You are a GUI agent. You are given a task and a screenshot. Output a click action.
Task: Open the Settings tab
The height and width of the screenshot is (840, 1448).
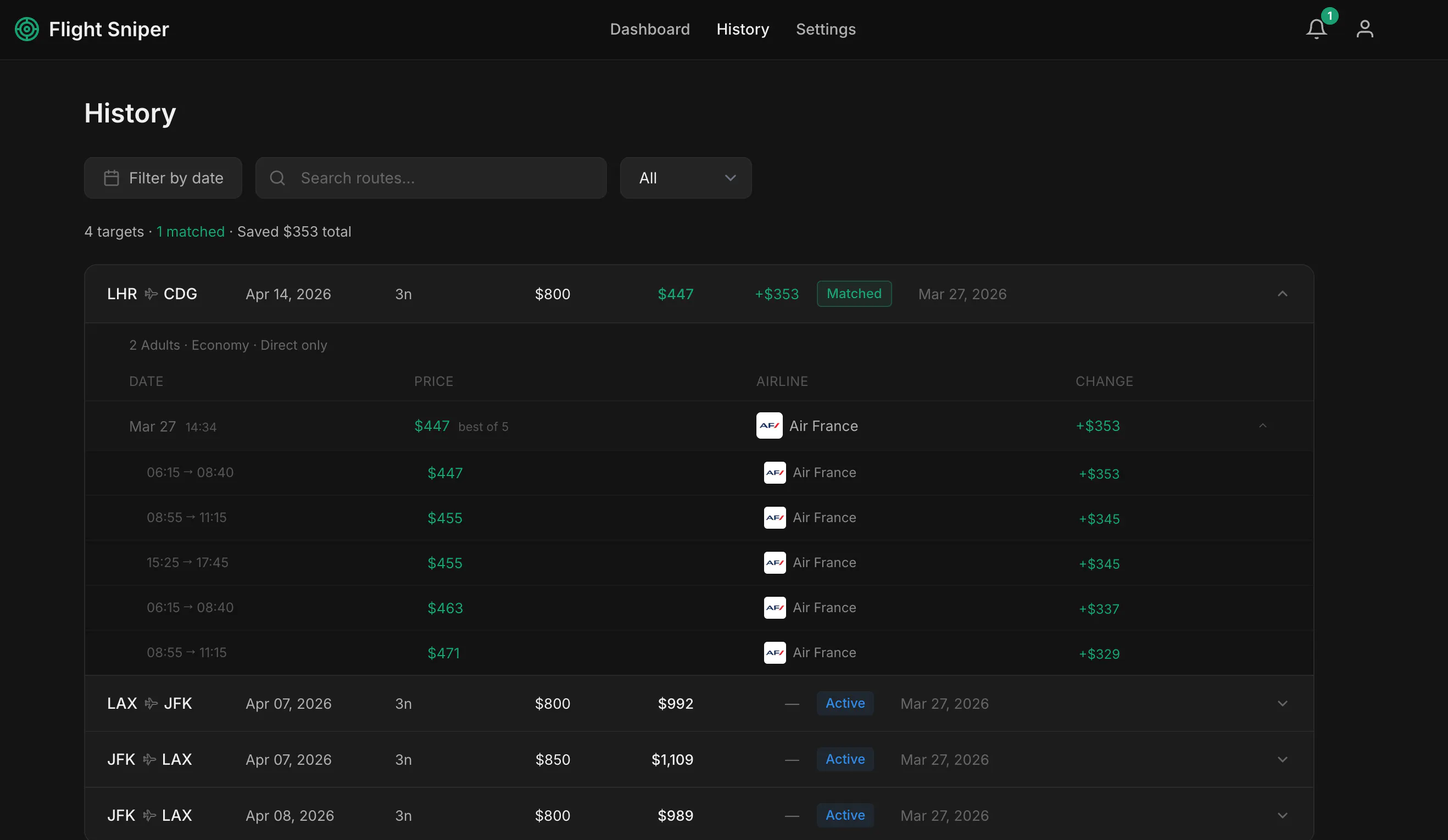coord(826,29)
